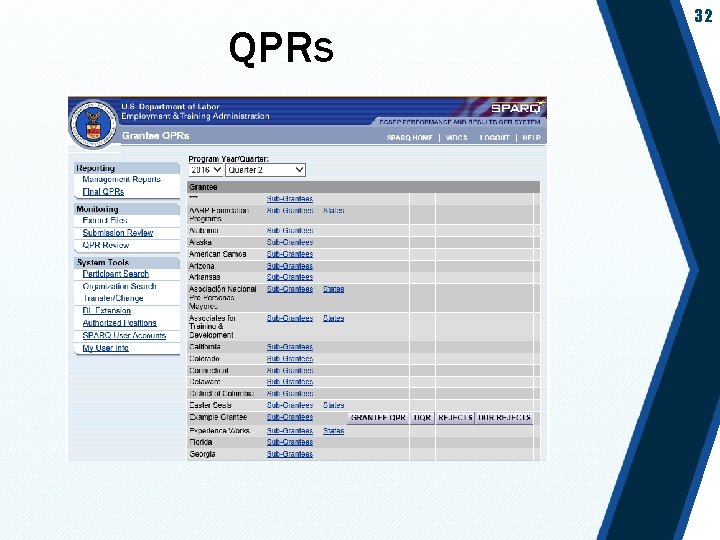Image resolution: width=720 pixels, height=540 pixels.
Task: Click the DQR REJECTS button
Action: click(x=504, y=418)
